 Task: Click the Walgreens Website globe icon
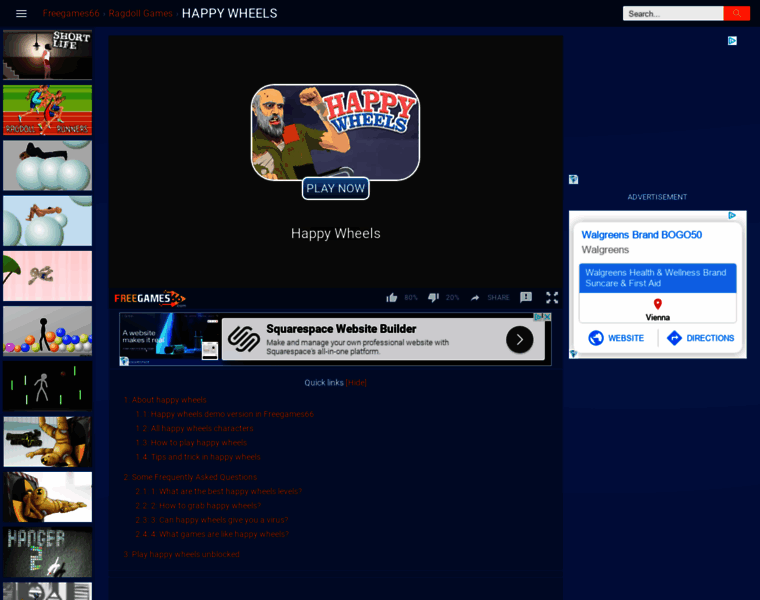tap(596, 338)
